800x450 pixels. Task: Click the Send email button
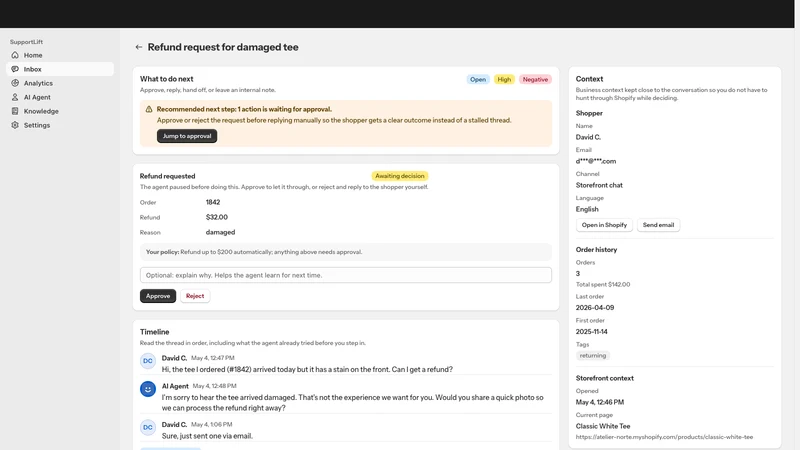pyautogui.click(x=658, y=225)
